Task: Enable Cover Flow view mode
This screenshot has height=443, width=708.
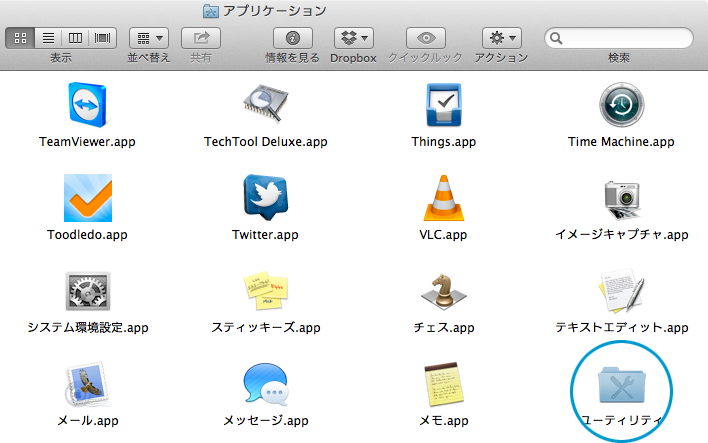Action: click(102, 38)
